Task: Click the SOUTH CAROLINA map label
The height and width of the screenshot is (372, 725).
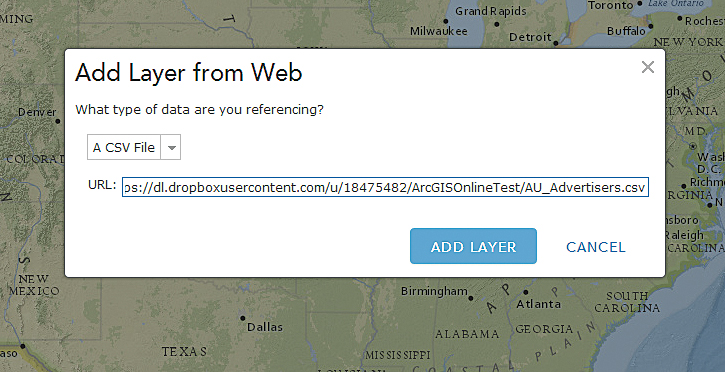Action: pyautogui.click(x=627, y=302)
